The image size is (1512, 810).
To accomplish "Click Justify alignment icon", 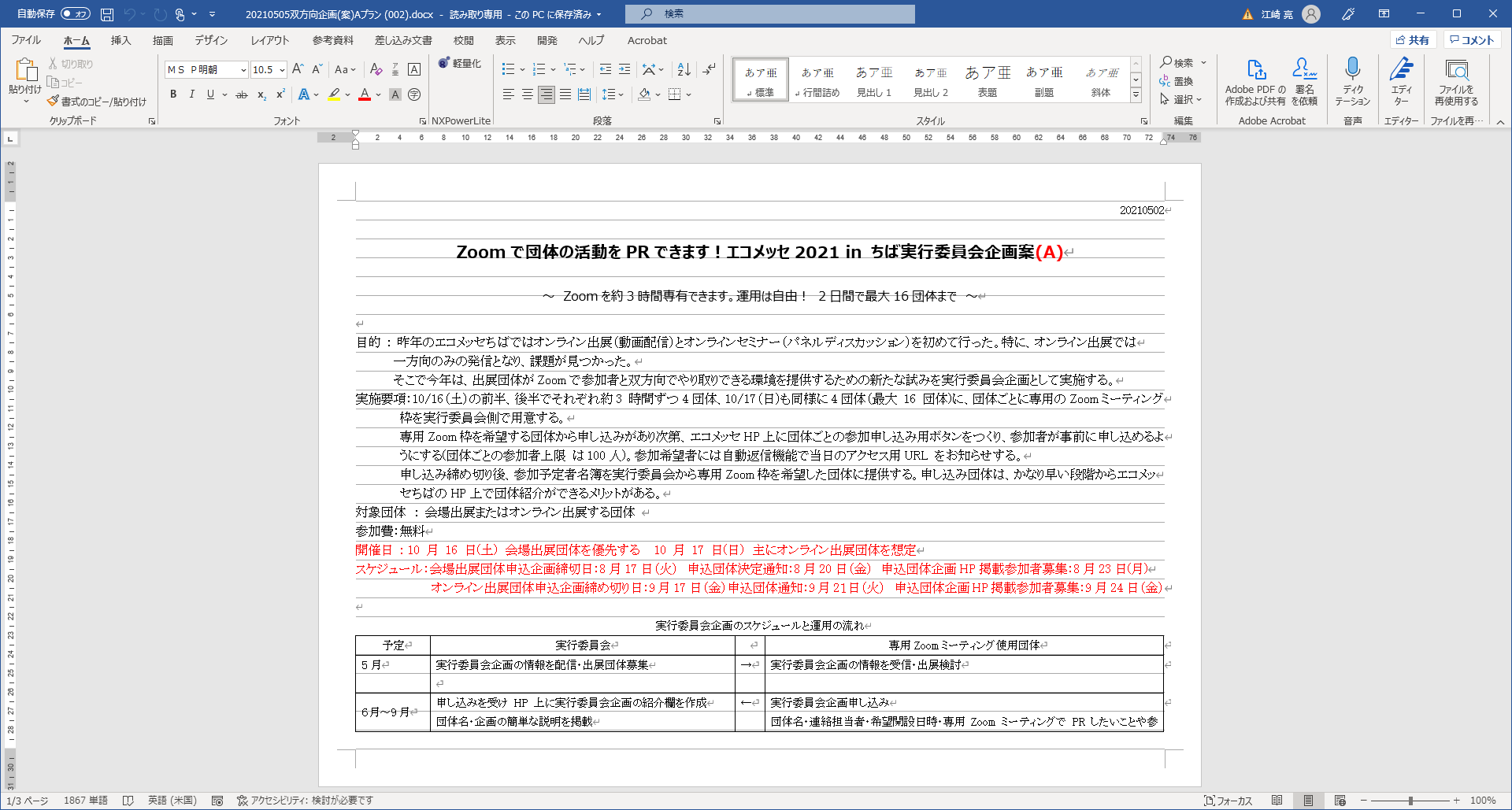I will point(565,94).
